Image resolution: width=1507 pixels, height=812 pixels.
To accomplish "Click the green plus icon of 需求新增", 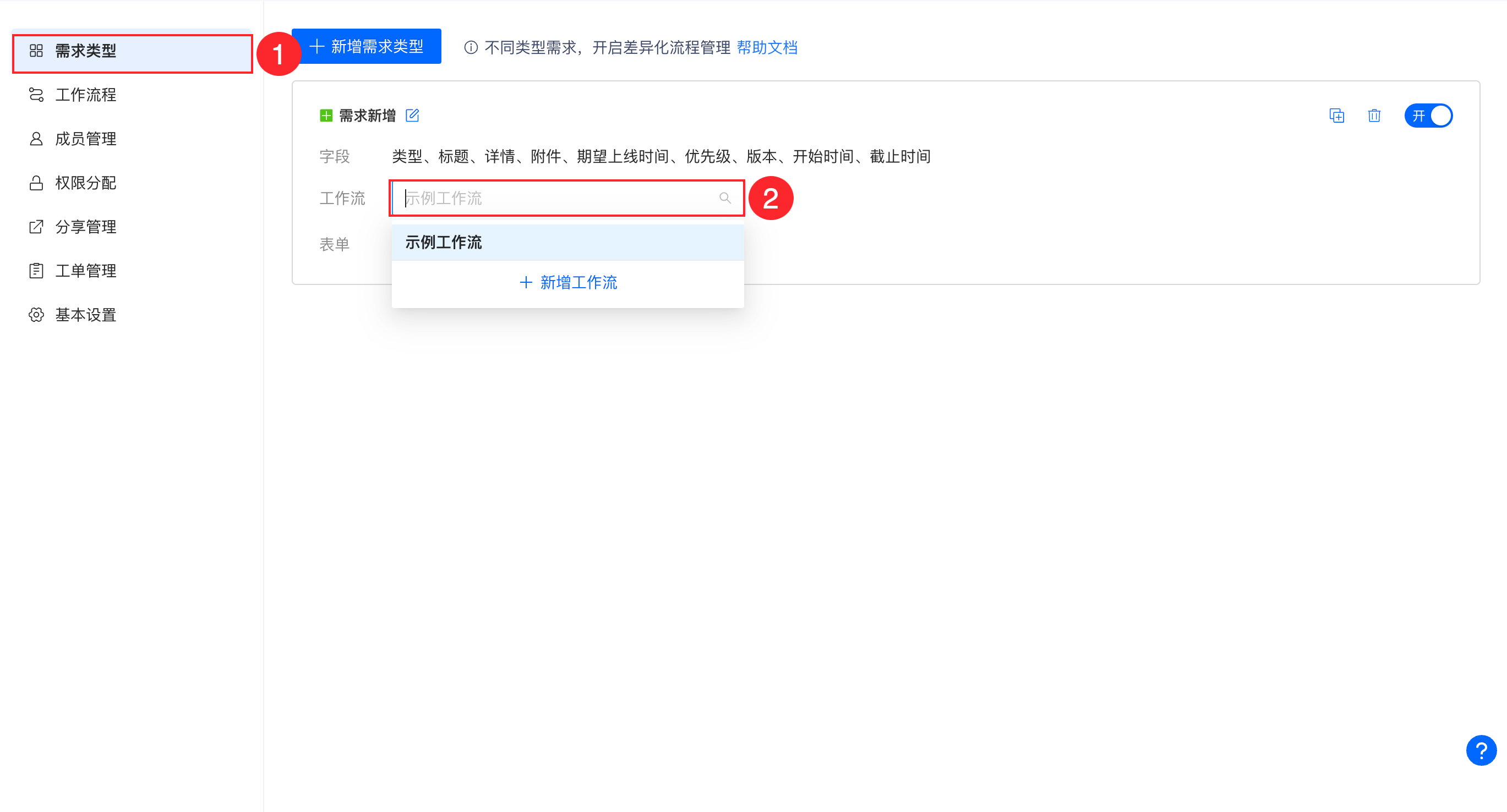I will 326,116.
